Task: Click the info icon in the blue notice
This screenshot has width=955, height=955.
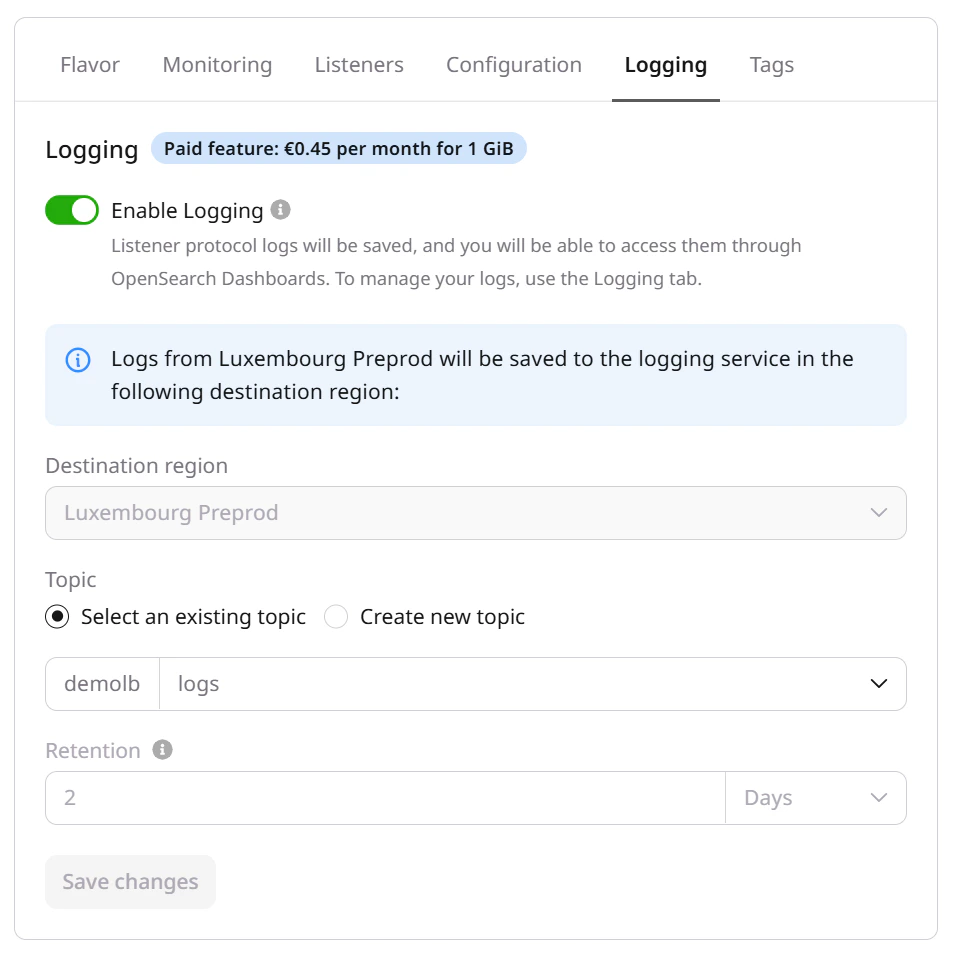Action: click(78, 360)
